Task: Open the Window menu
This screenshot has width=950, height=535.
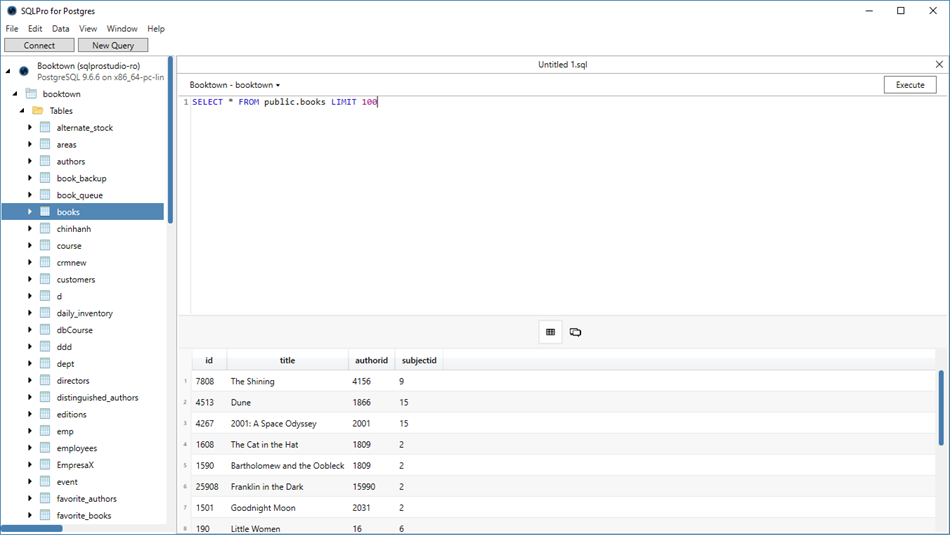Action: pyautogui.click(x=122, y=29)
